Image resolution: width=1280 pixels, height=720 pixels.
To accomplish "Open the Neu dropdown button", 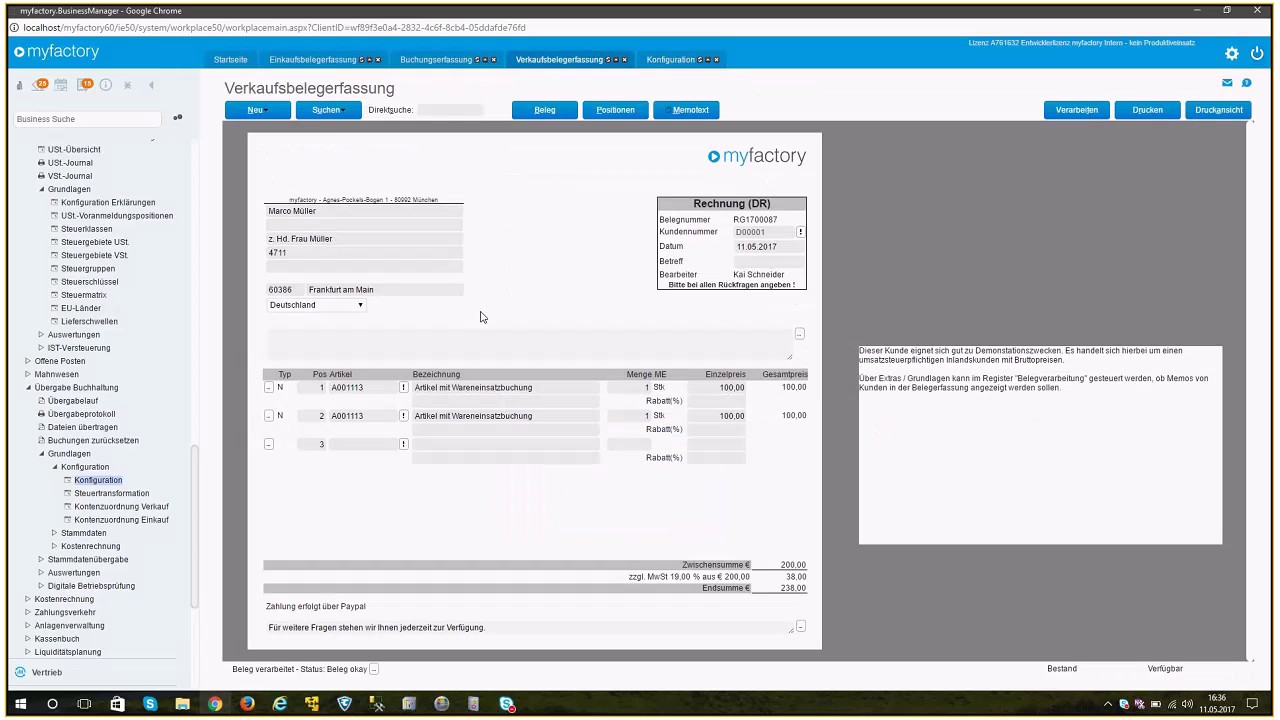I will click(258, 110).
